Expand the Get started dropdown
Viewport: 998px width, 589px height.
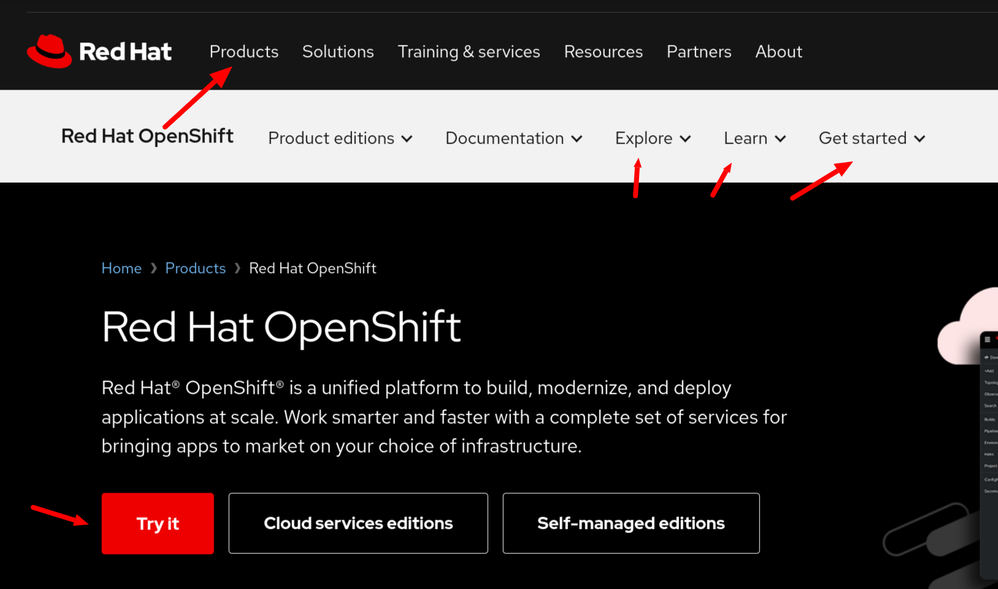point(871,138)
